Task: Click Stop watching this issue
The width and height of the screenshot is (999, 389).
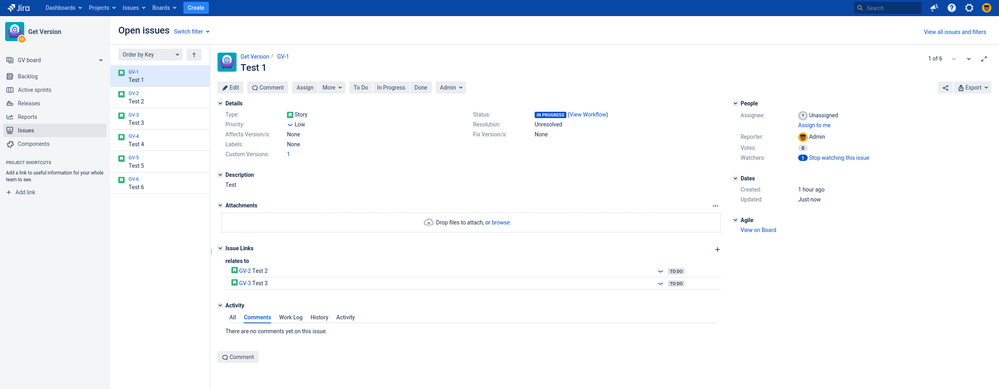Action: click(839, 158)
